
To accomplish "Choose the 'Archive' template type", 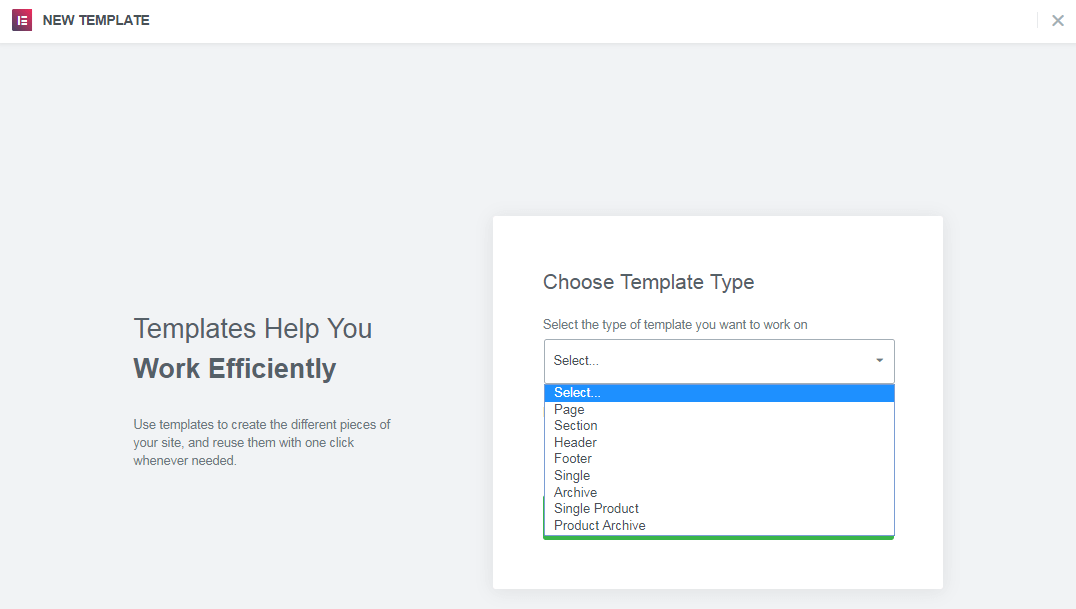I will [575, 492].
